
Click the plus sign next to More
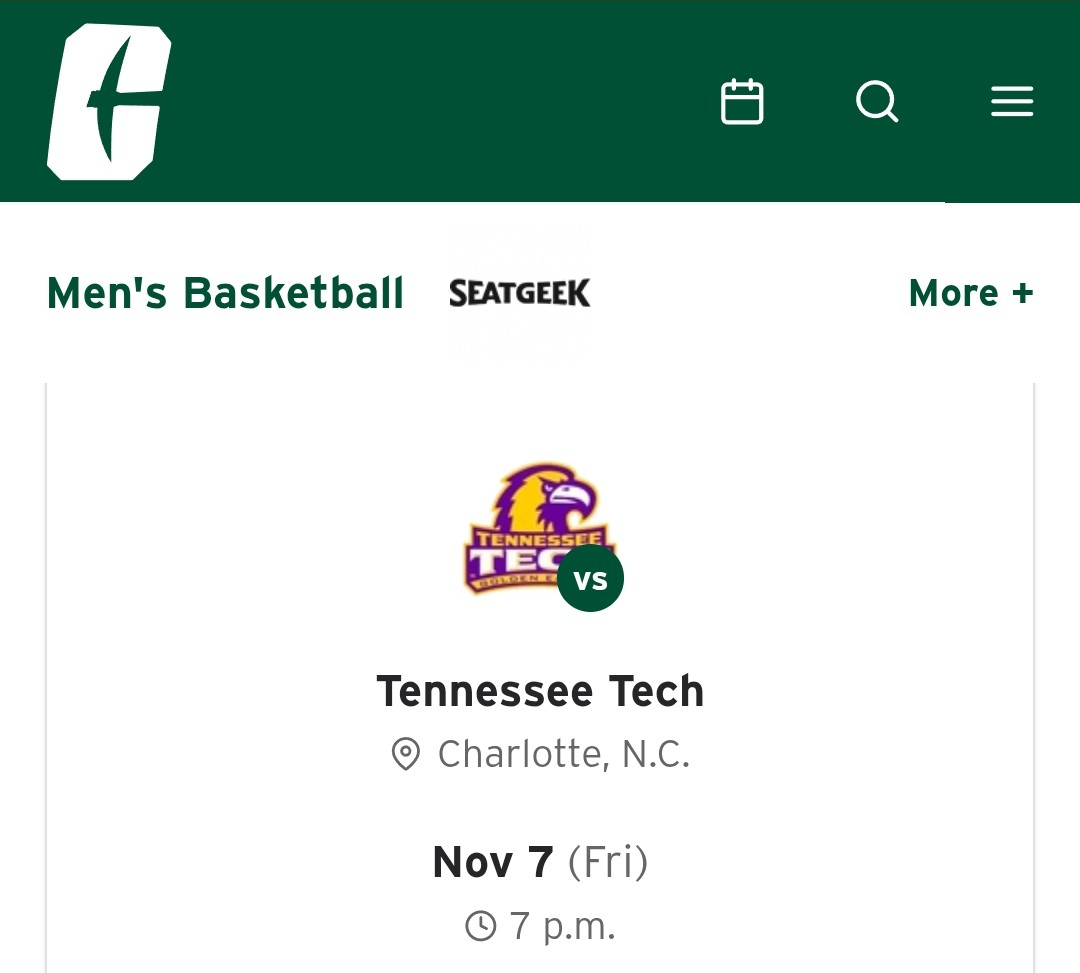pyautogui.click(x=1022, y=293)
